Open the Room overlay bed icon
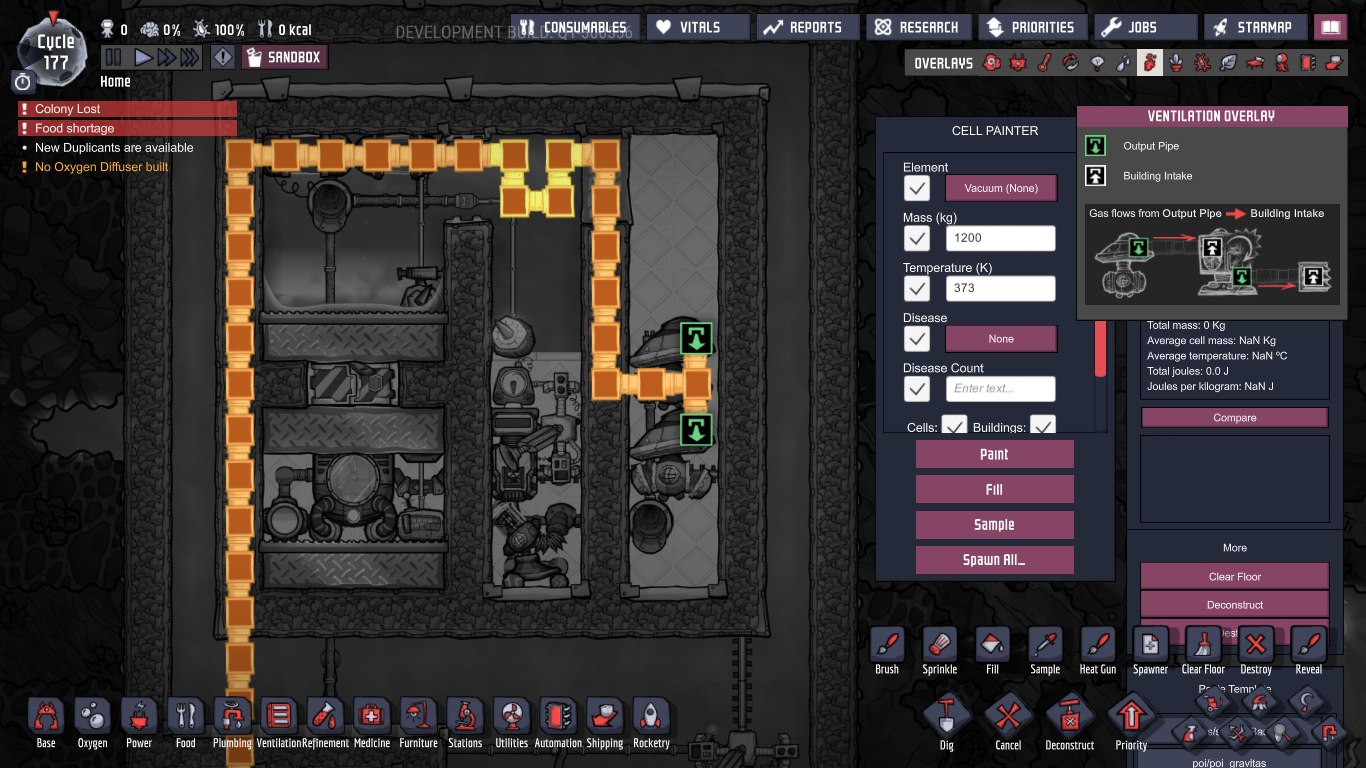This screenshot has height=768, width=1366. (x=1255, y=63)
